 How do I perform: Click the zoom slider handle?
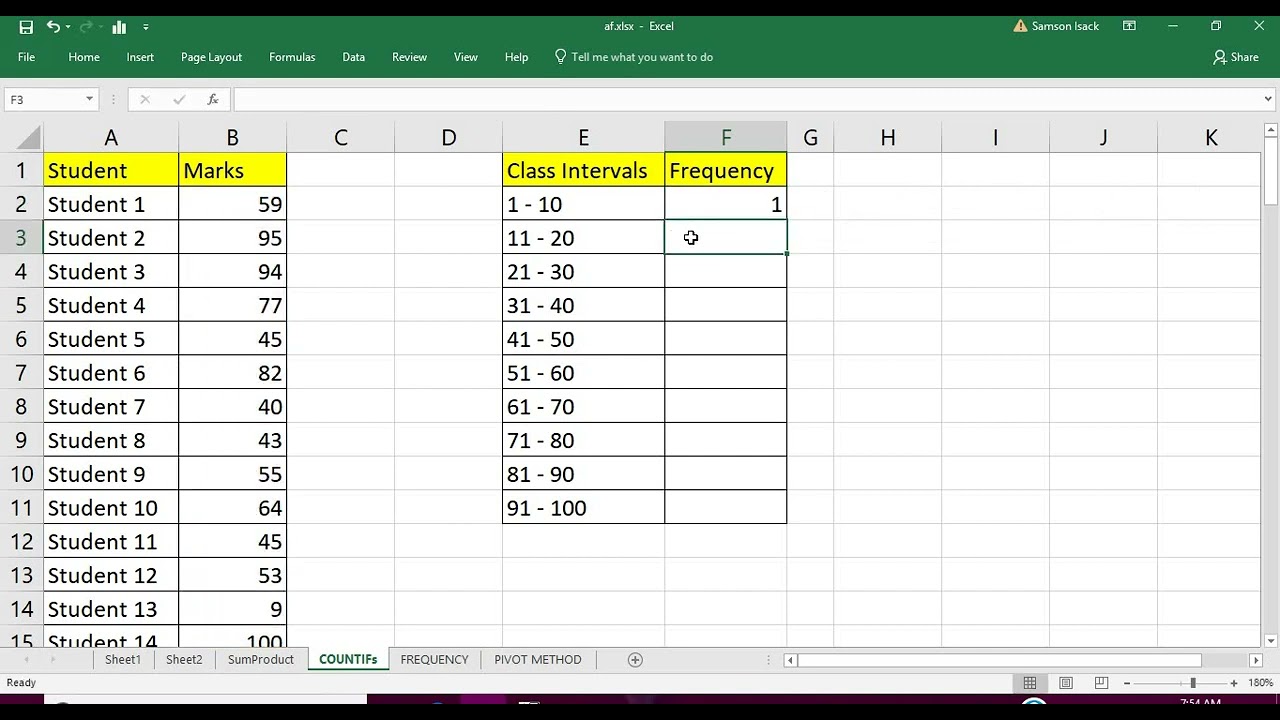click(1192, 683)
